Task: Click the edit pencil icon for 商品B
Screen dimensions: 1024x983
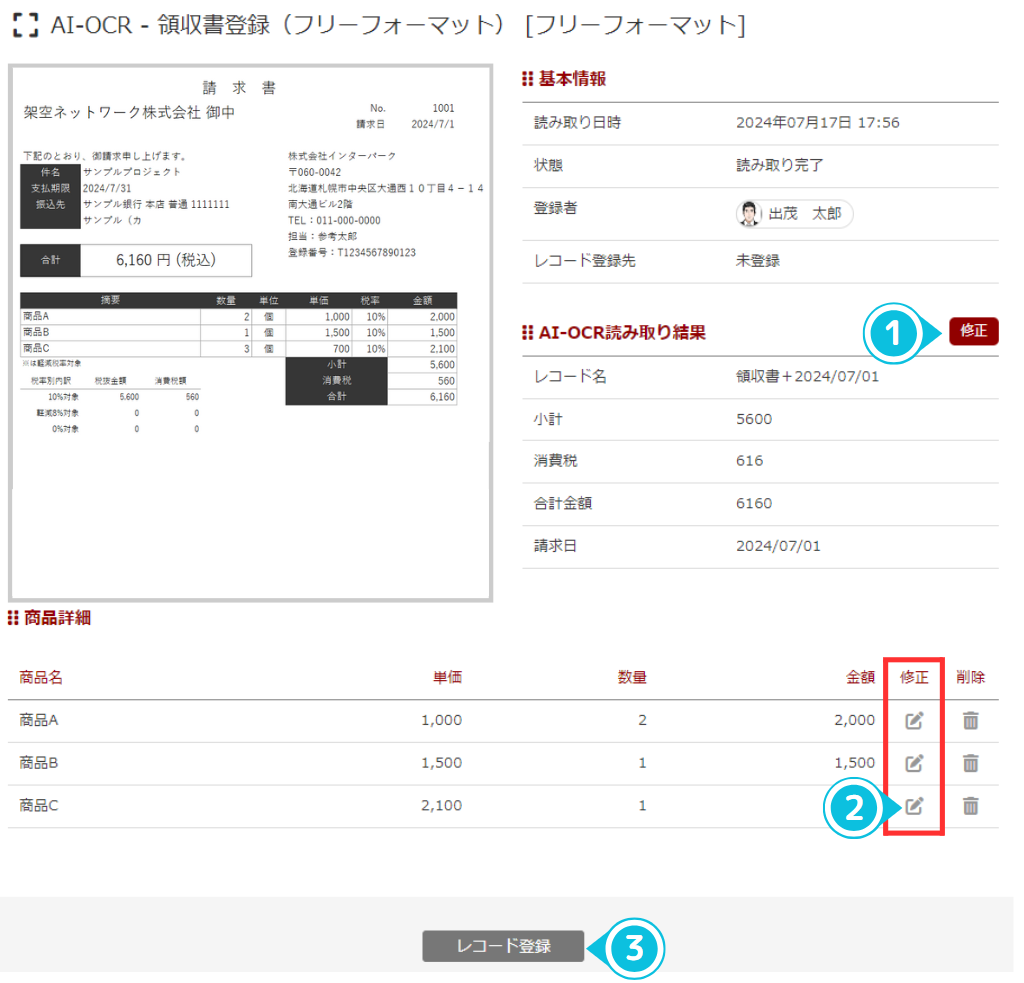Action: point(913,763)
